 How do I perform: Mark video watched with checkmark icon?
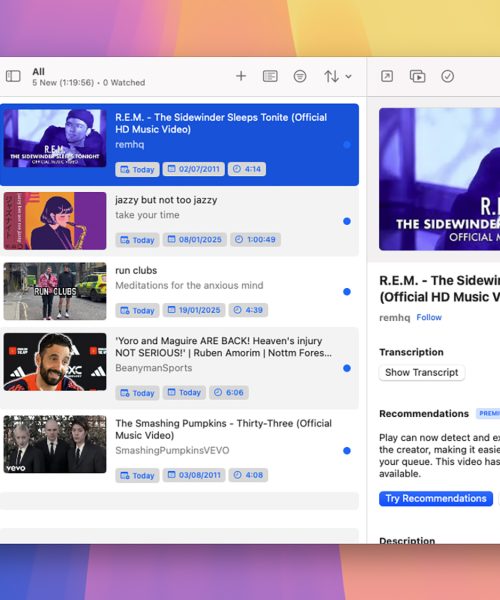[448, 76]
